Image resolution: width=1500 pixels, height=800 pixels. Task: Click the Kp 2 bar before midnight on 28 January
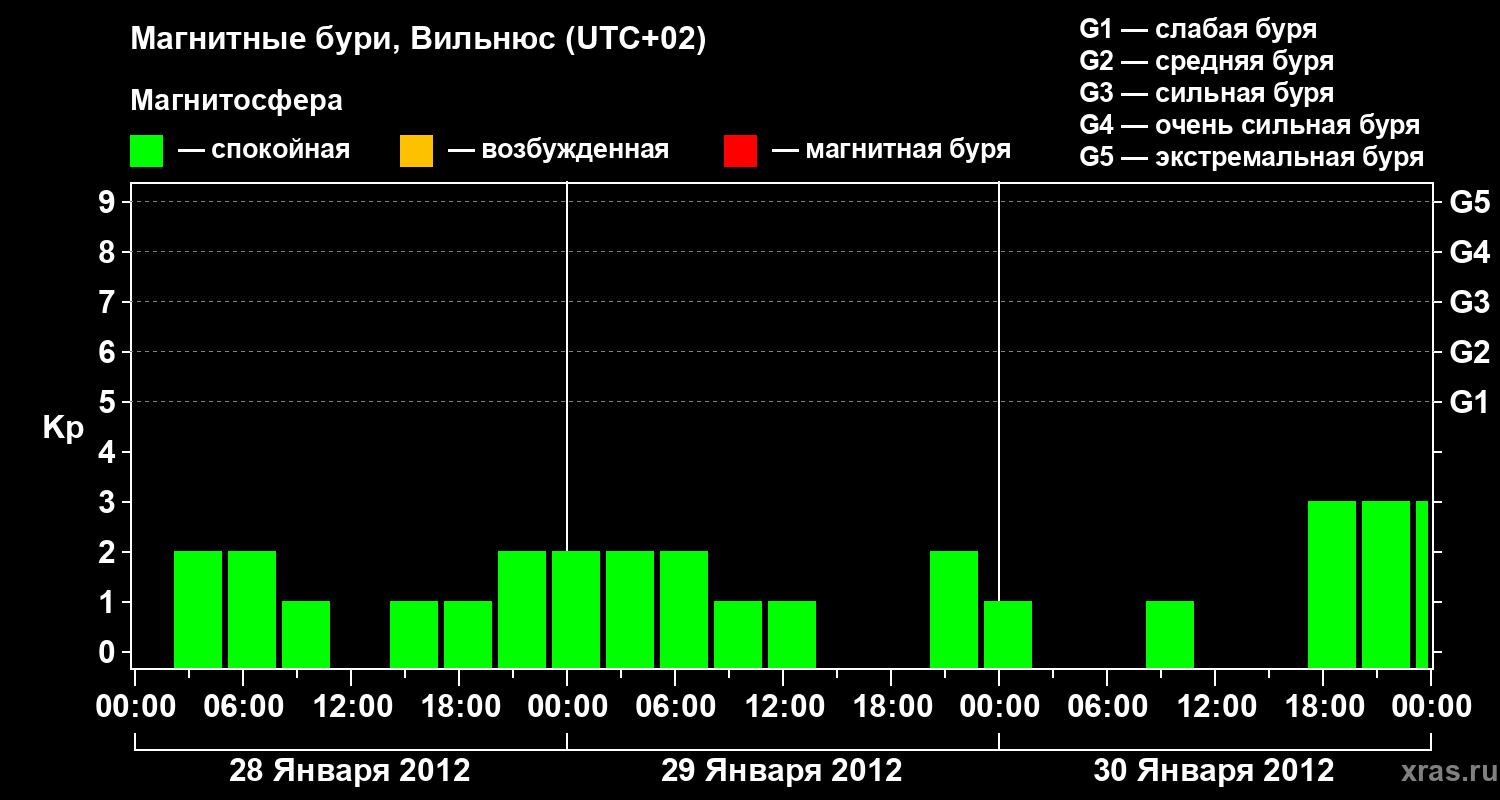(522, 609)
